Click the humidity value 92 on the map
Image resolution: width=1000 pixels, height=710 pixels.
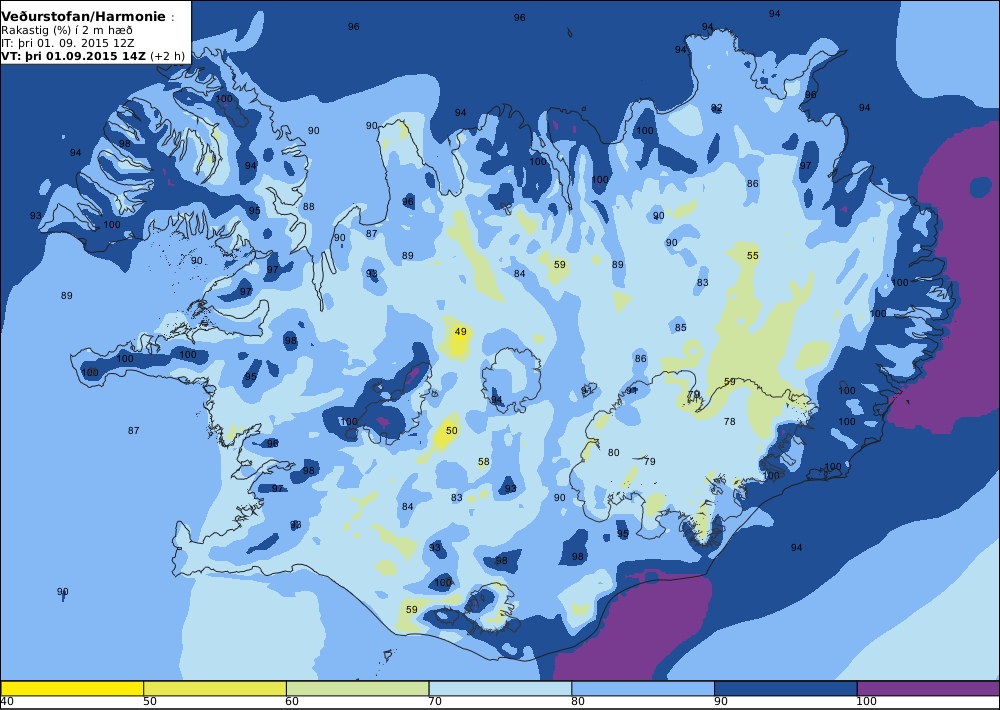(717, 108)
